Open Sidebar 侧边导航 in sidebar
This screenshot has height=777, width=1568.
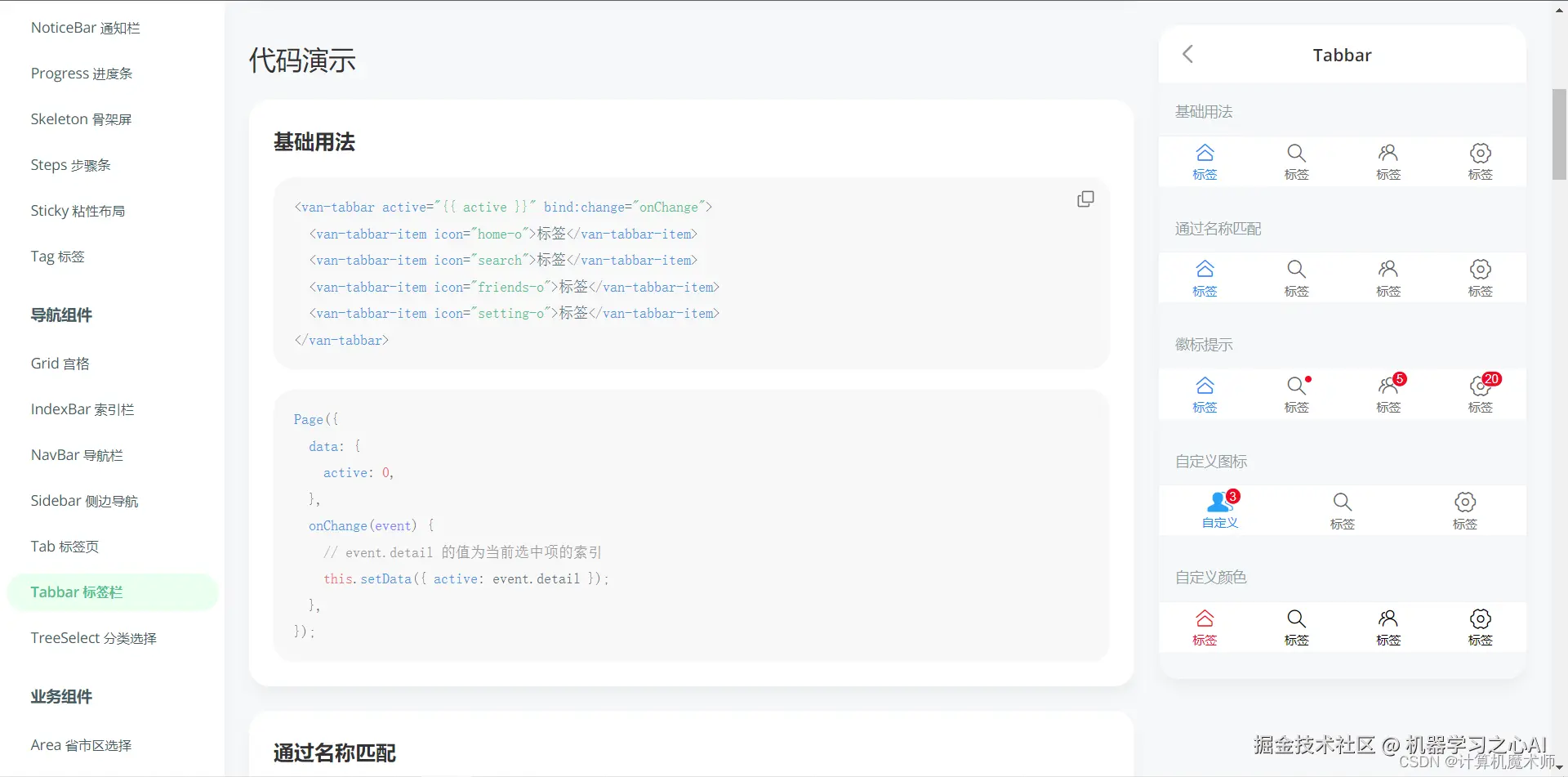pyautogui.click(x=85, y=501)
